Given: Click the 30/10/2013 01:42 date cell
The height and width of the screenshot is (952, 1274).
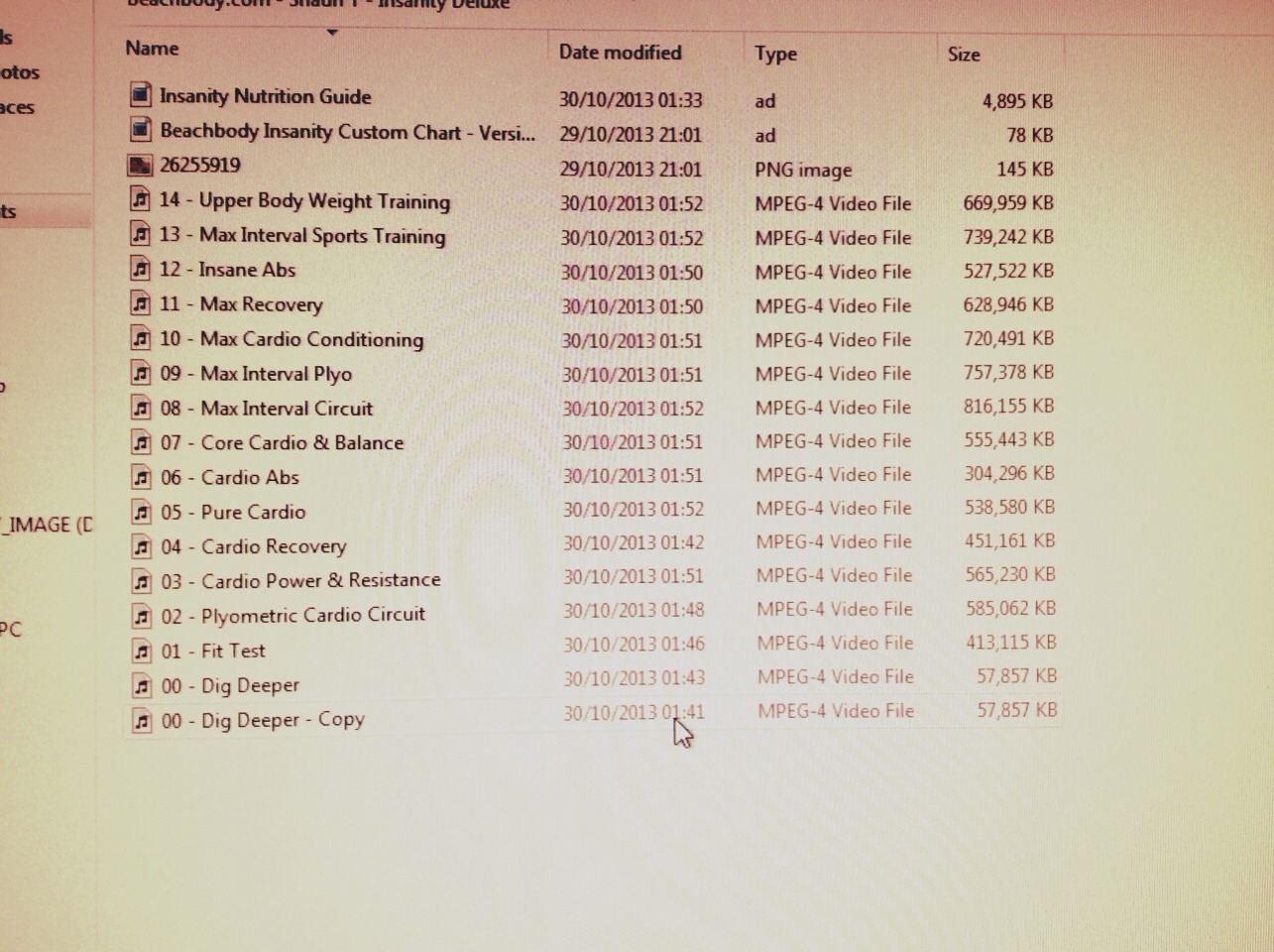Looking at the screenshot, I should [634, 542].
